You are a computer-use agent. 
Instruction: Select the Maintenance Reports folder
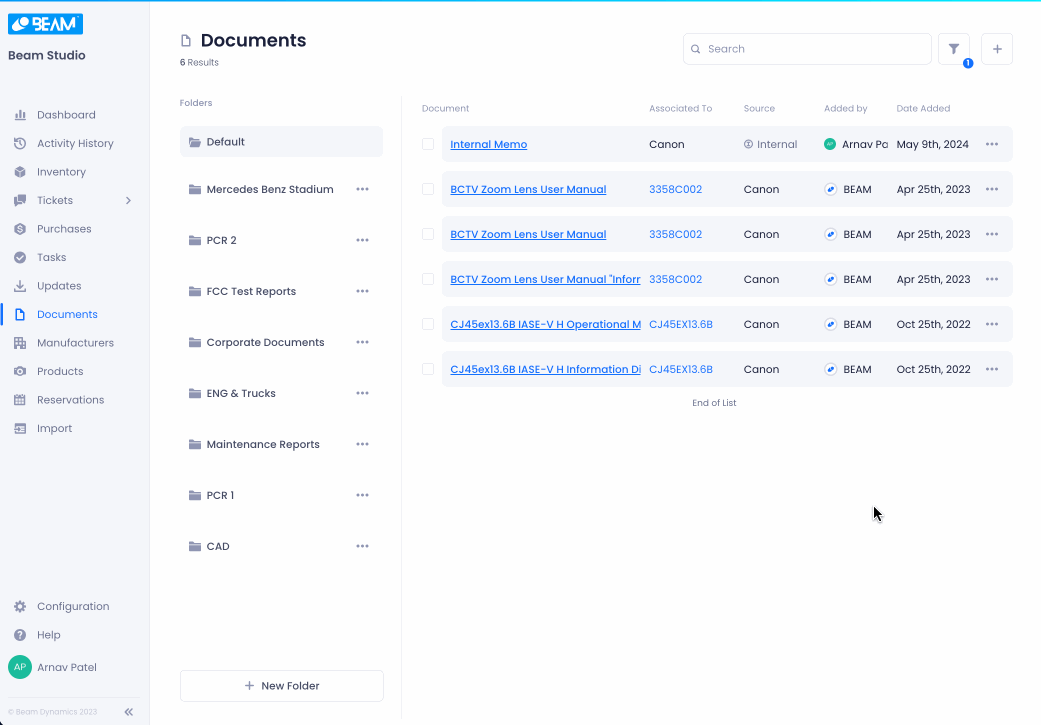pos(263,444)
